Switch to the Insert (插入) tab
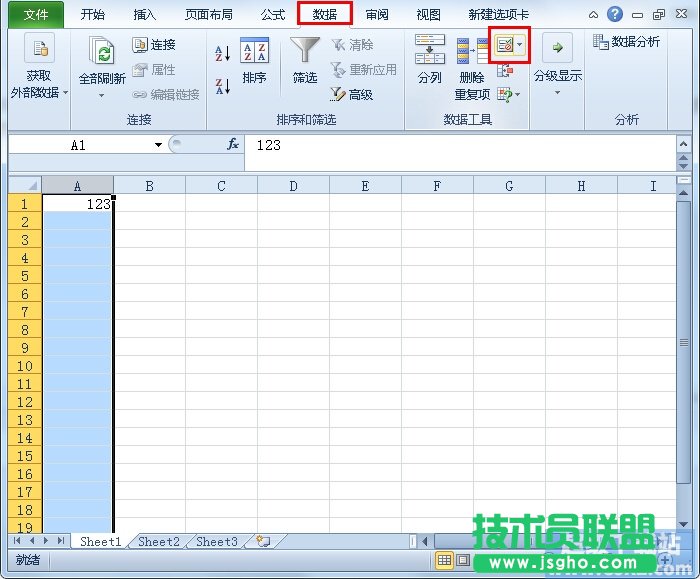 tap(145, 15)
